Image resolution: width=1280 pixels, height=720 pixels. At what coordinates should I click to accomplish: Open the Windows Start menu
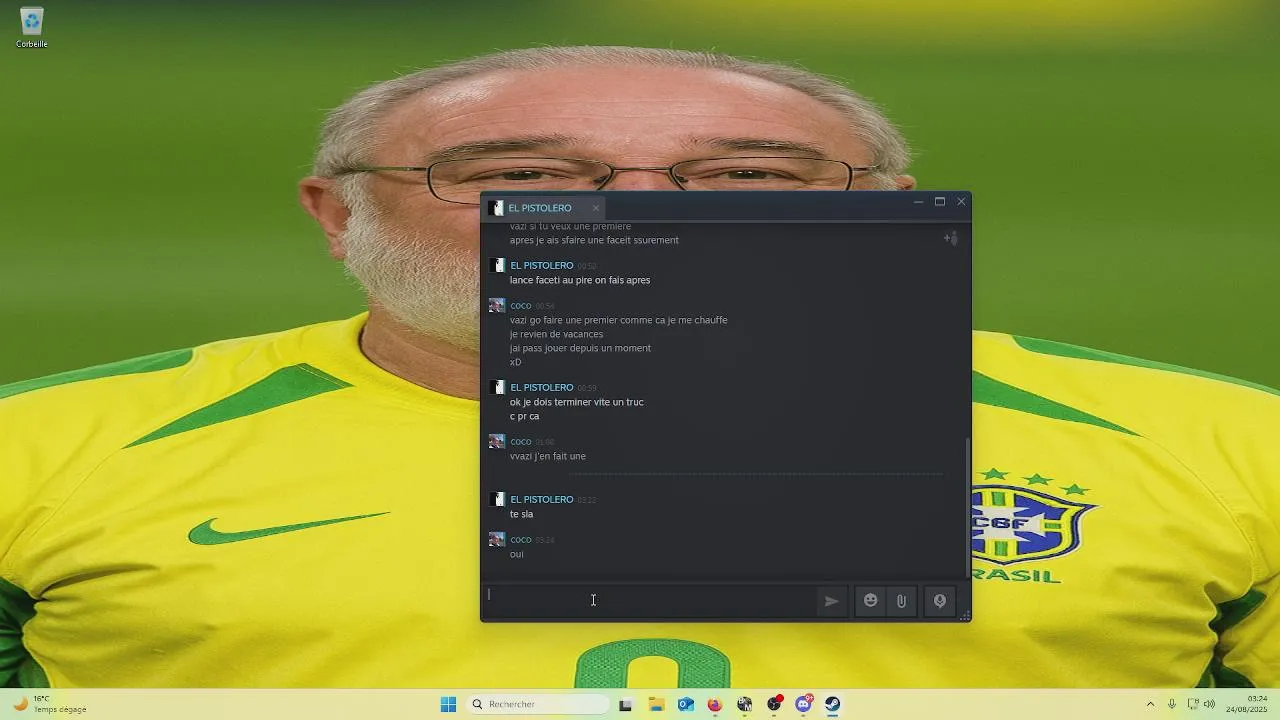pyautogui.click(x=448, y=704)
